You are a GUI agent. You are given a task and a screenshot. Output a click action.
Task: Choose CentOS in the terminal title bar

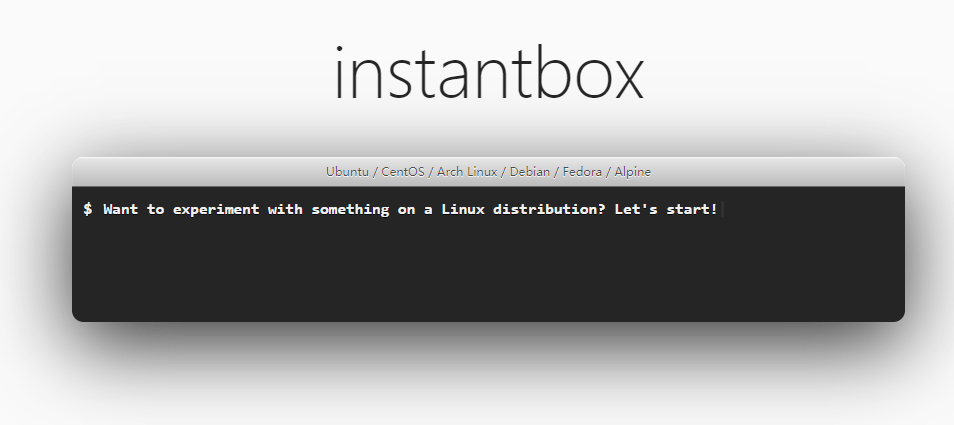pos(403,171)
